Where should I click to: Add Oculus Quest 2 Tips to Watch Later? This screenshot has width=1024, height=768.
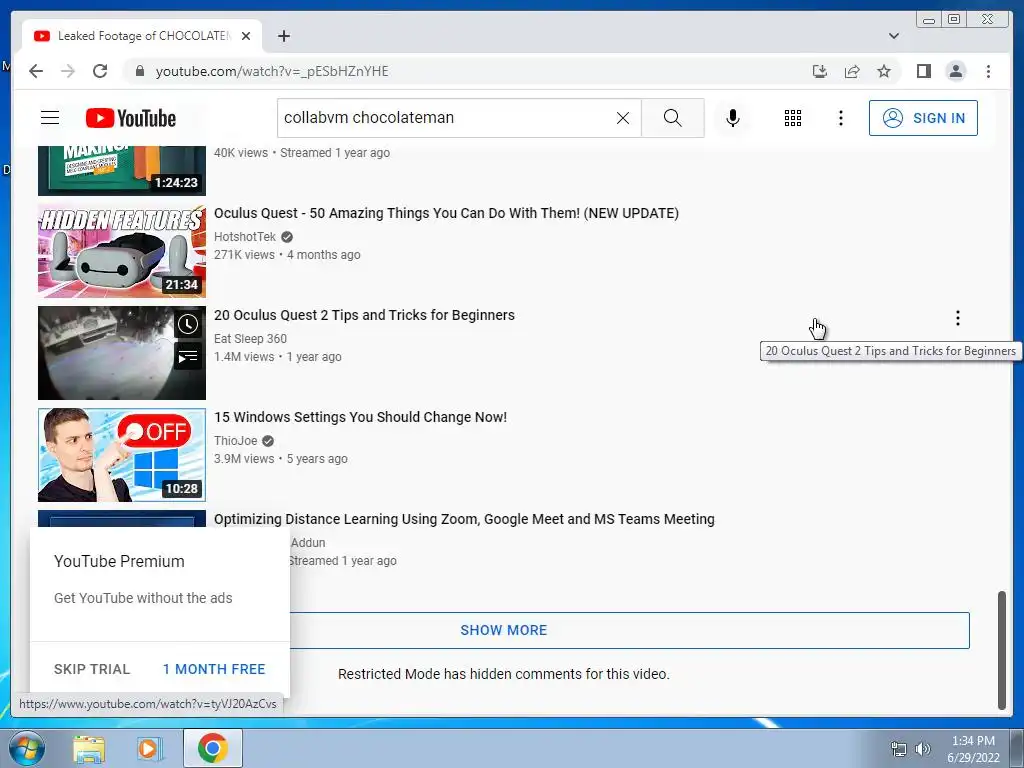[188, 325]
